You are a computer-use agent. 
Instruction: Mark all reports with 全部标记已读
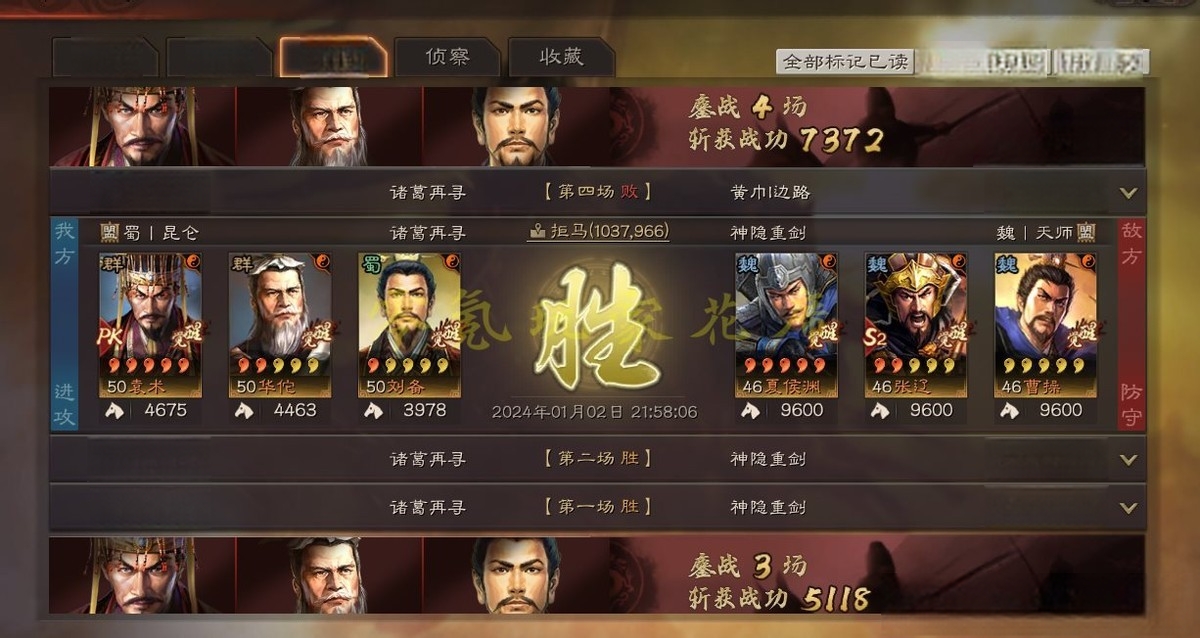(845, 61)
